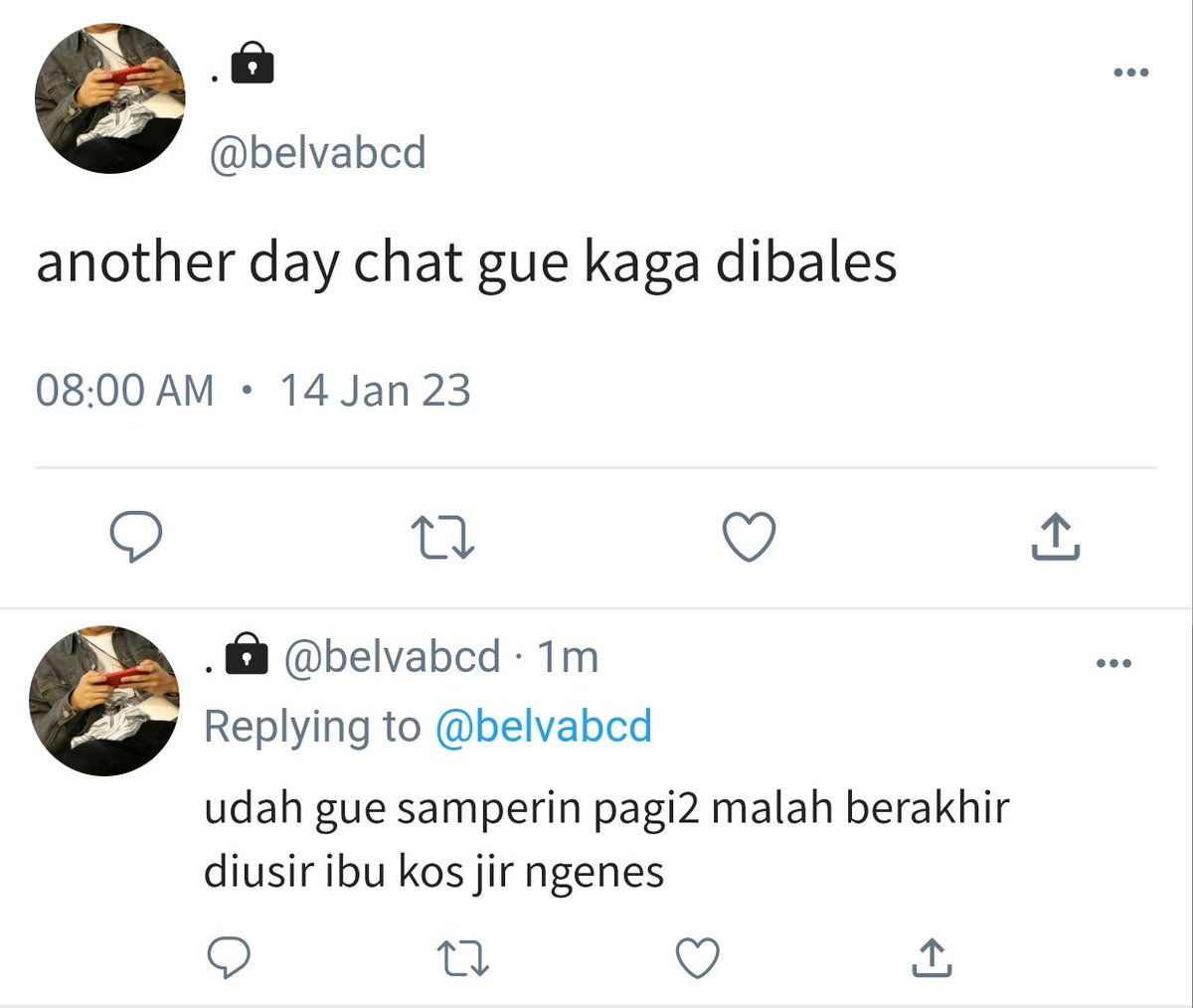The image size is (1193, 1008).
Task: Share the reply tweet via share icon
Action: tap(932, 956)
